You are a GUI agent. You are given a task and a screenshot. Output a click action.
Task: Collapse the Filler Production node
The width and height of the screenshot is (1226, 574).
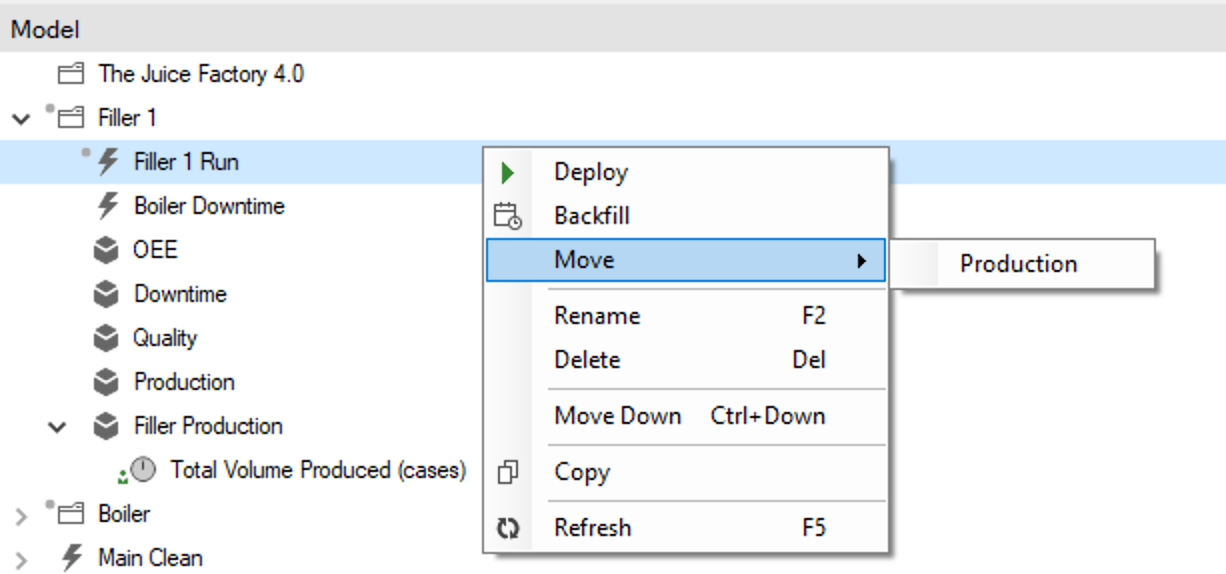[x=57, y=427]
